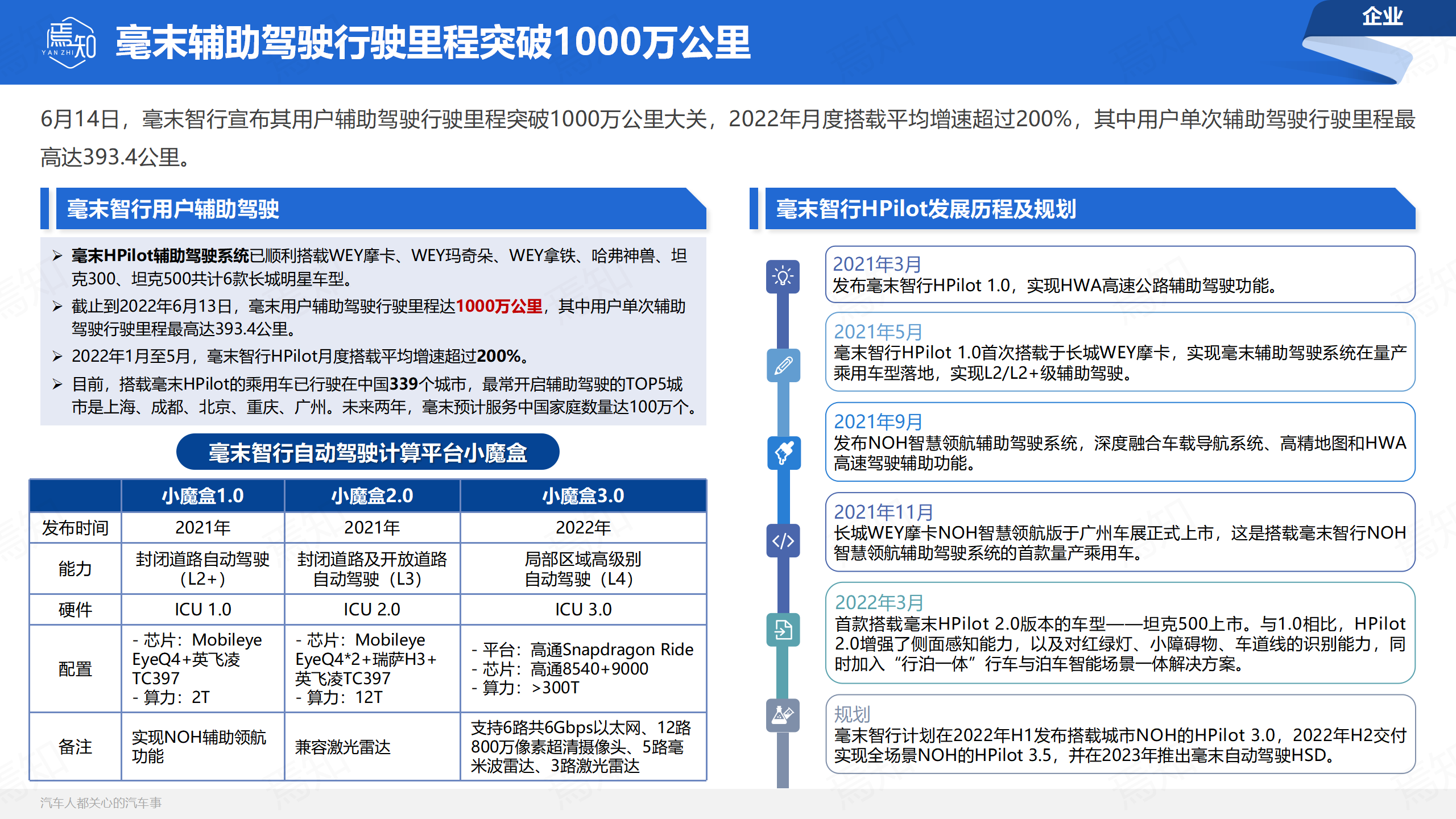Image resolution: width=1456 pixels, height=819 pixels.
Task: Click the date heading 2021年5月
Action: click(x=878, y=332)
